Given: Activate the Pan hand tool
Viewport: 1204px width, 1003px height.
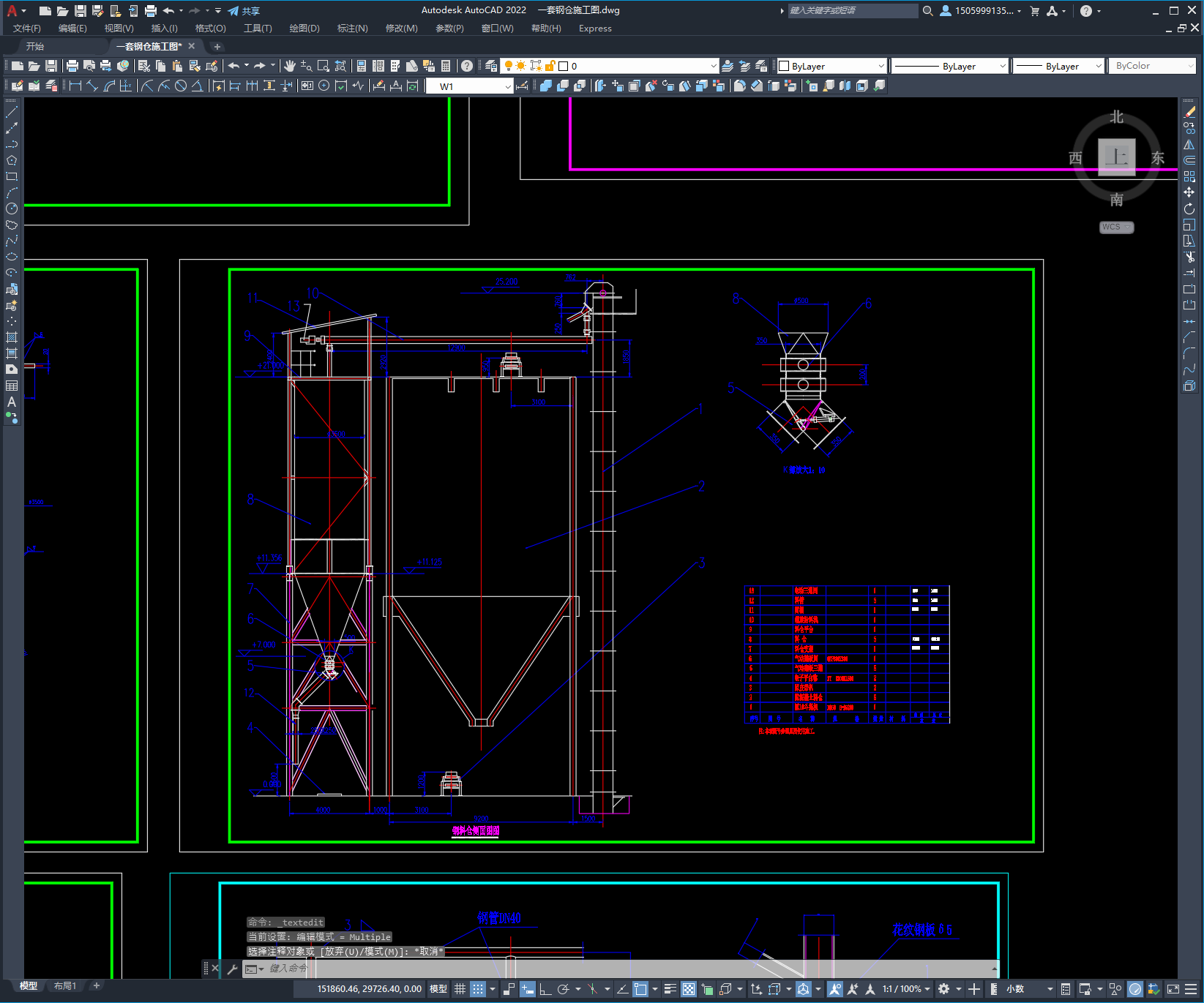Looking at the screenshot, I should point(289,66).
